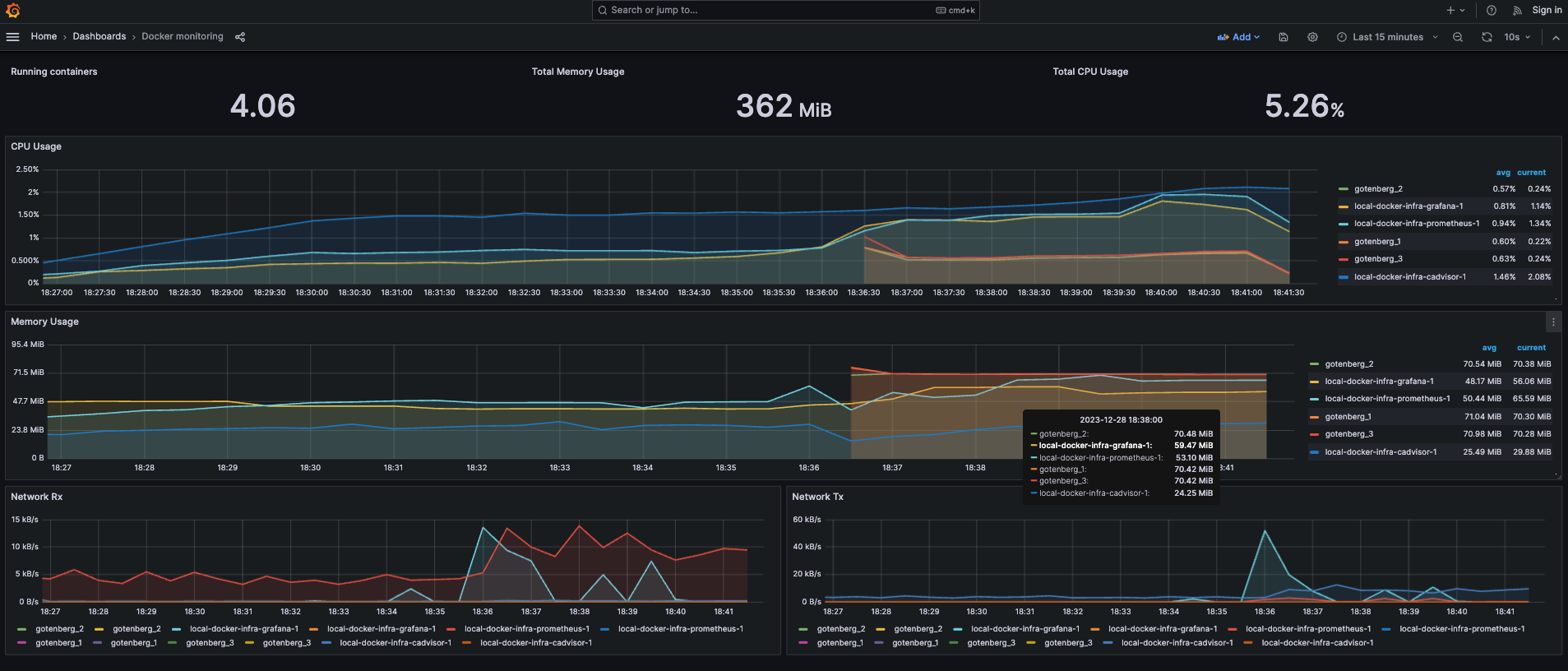Refresh the dashboard now
The image size is (1568, 671).
[1487, 37]
